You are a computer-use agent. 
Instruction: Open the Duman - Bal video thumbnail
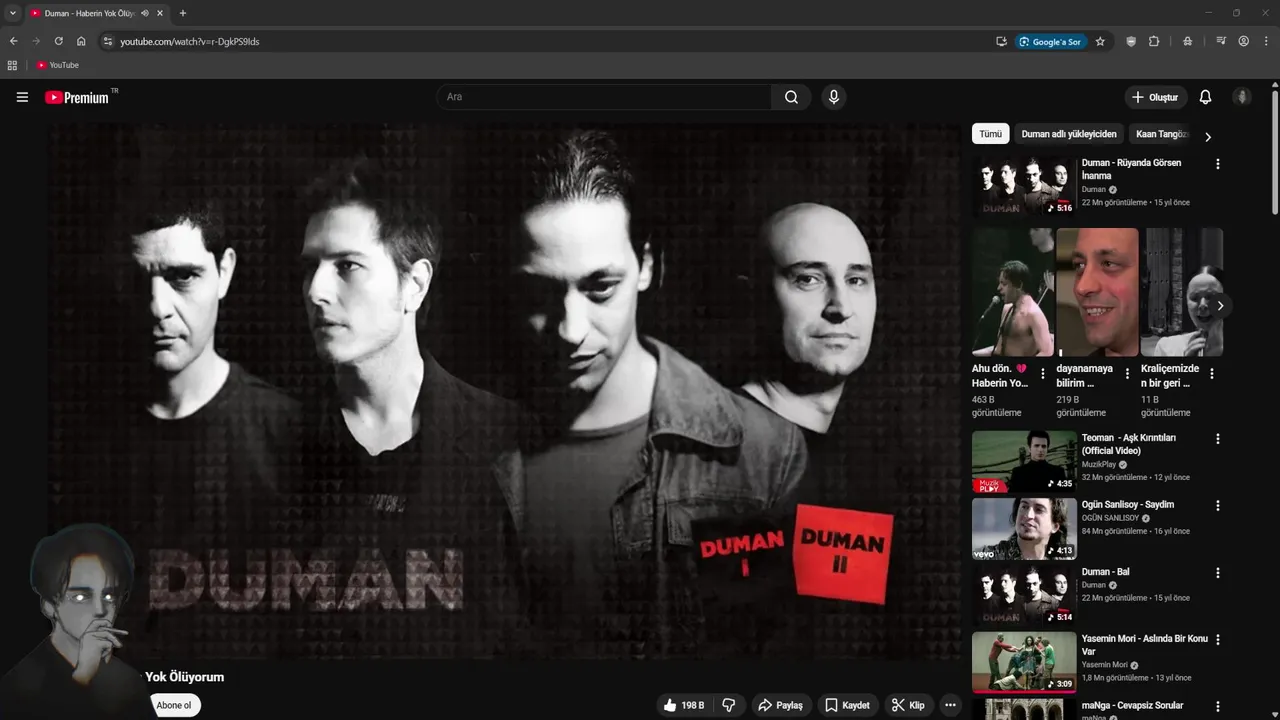click(x=1024, y=595)
